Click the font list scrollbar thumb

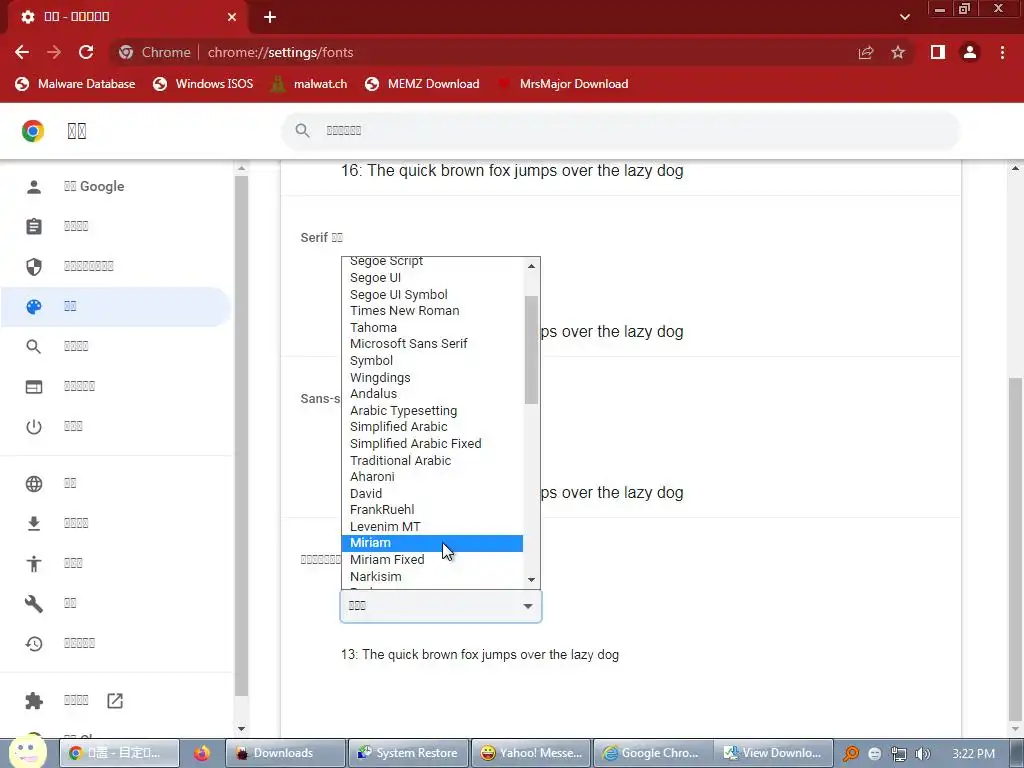click(532, 350)
